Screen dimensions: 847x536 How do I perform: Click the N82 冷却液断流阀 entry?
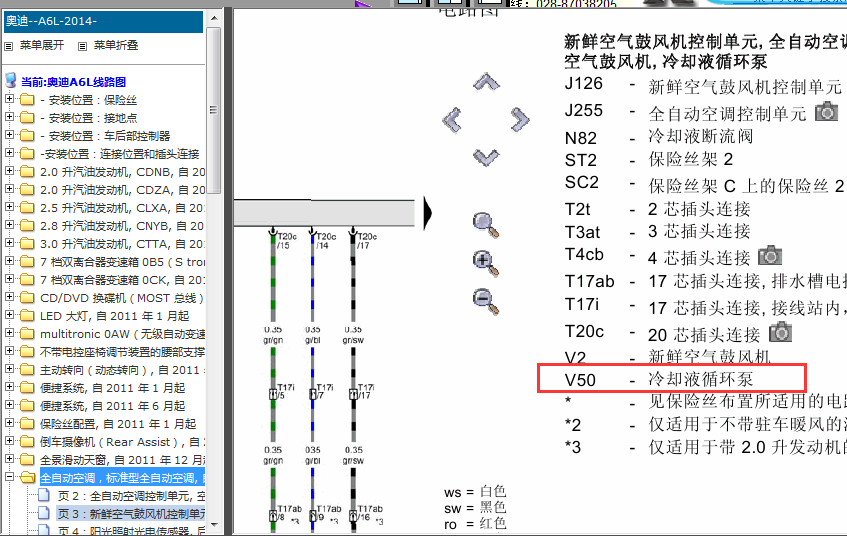coord(658,137)
